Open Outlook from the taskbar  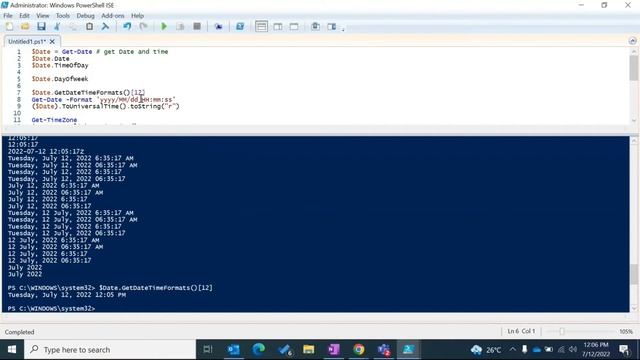(233, 349)
